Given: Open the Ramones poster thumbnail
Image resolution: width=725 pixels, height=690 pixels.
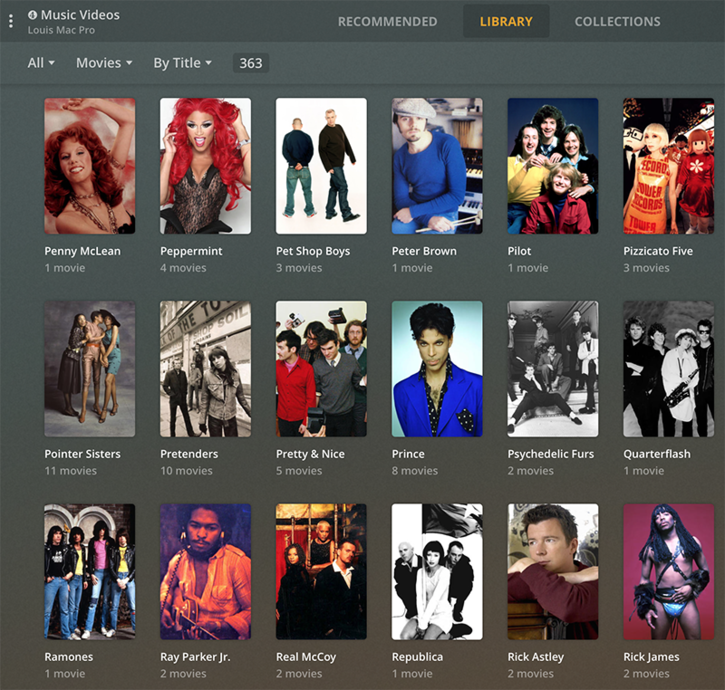Looking at the screenshot, I should (90, 572).
